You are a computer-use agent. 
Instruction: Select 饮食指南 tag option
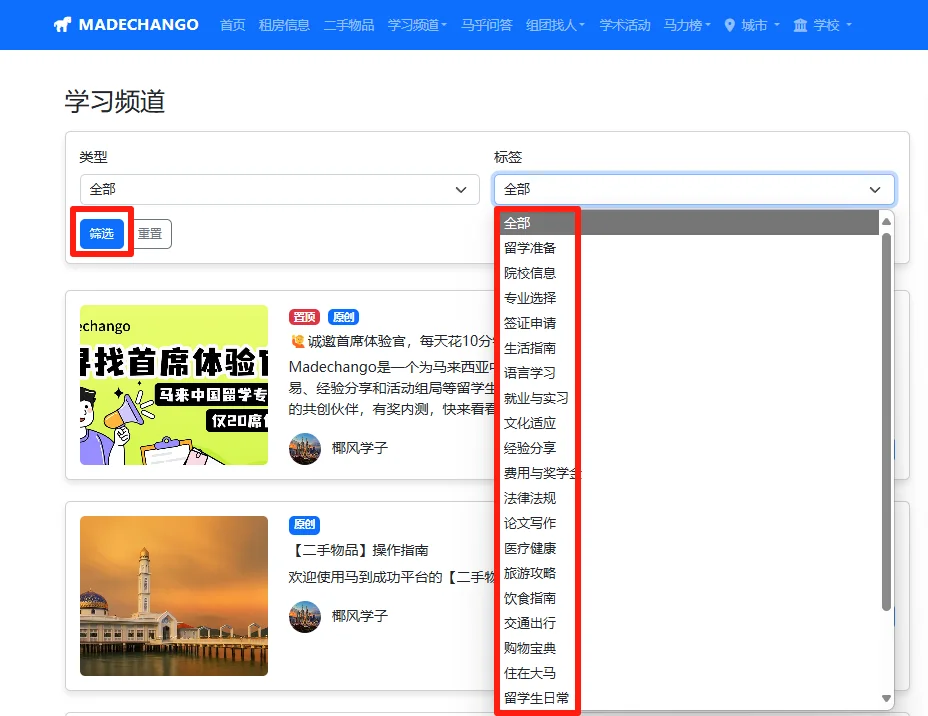689,598
